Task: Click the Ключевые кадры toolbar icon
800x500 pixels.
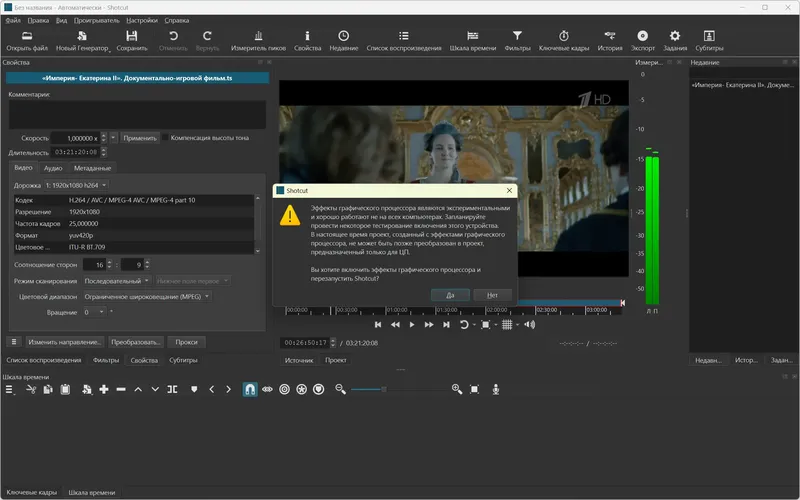Action: [x=565, y=36]
